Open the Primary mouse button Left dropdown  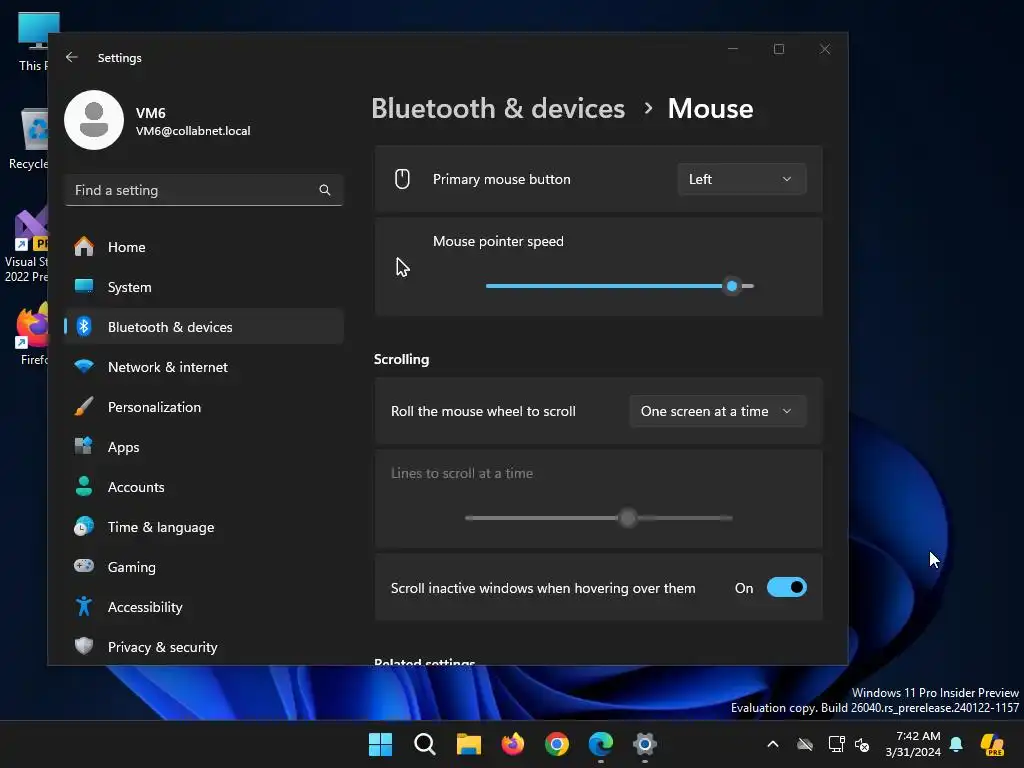point(742,179)
